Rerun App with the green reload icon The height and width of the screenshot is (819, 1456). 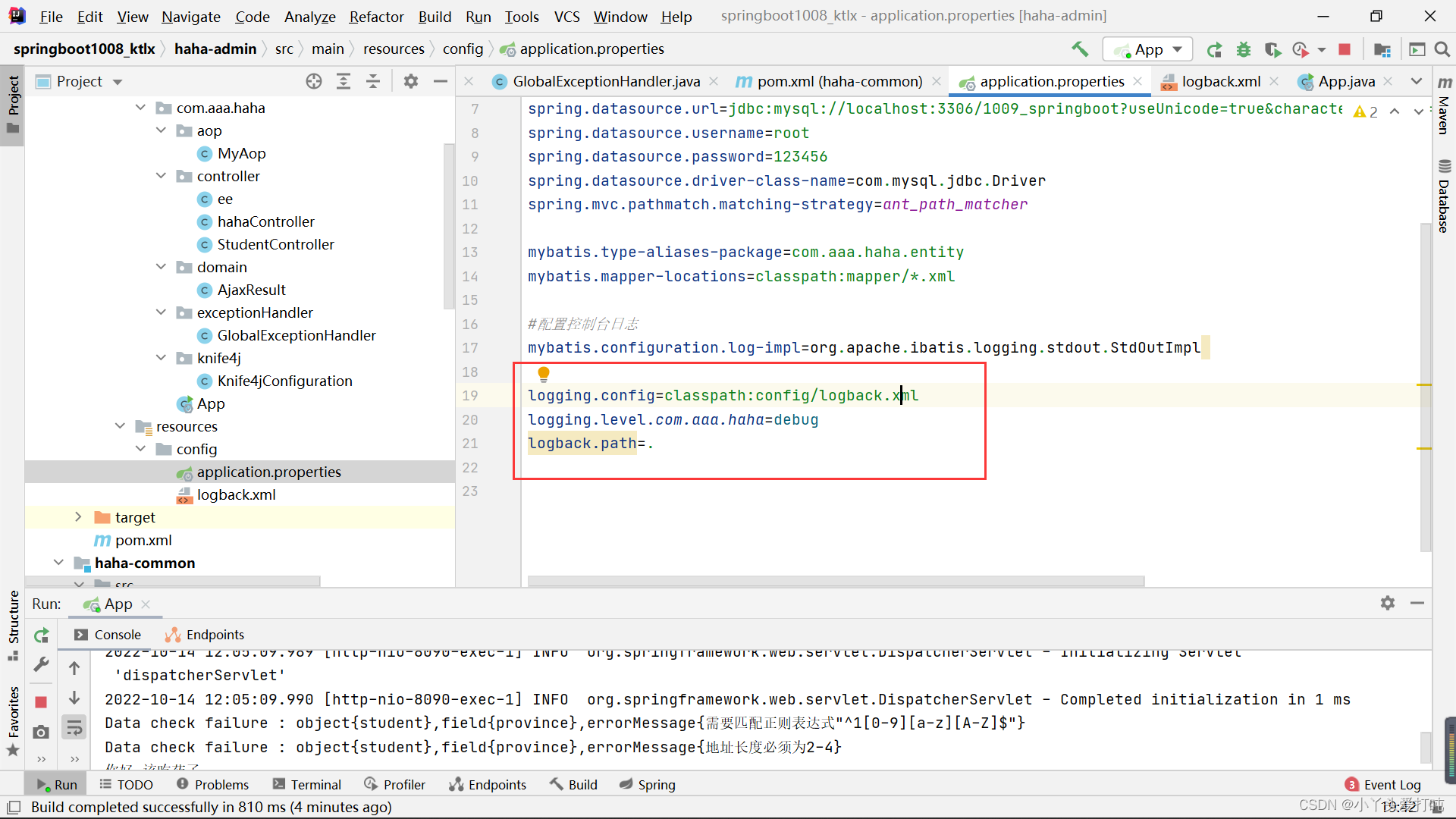point(1214,49)
